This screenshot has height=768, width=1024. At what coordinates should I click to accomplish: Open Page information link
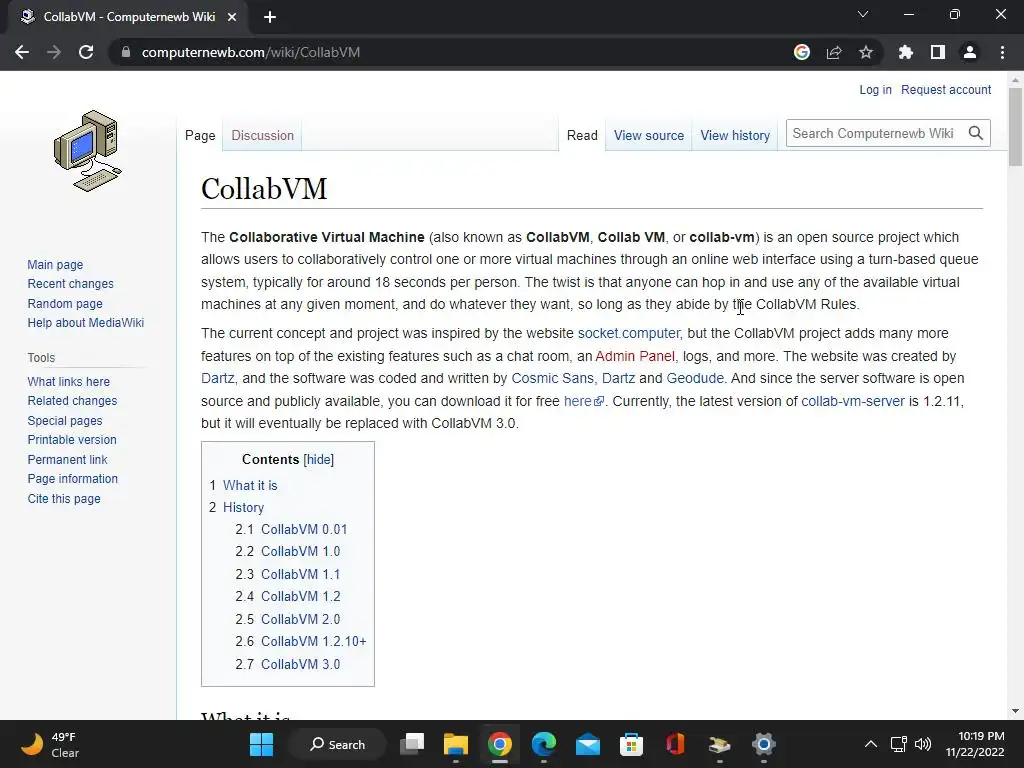(x=72, y=479)
